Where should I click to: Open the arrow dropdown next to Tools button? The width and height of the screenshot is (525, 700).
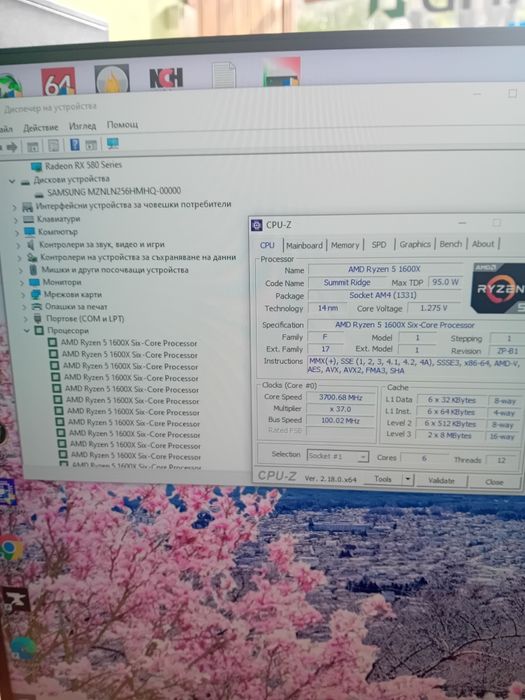[408, 479]
